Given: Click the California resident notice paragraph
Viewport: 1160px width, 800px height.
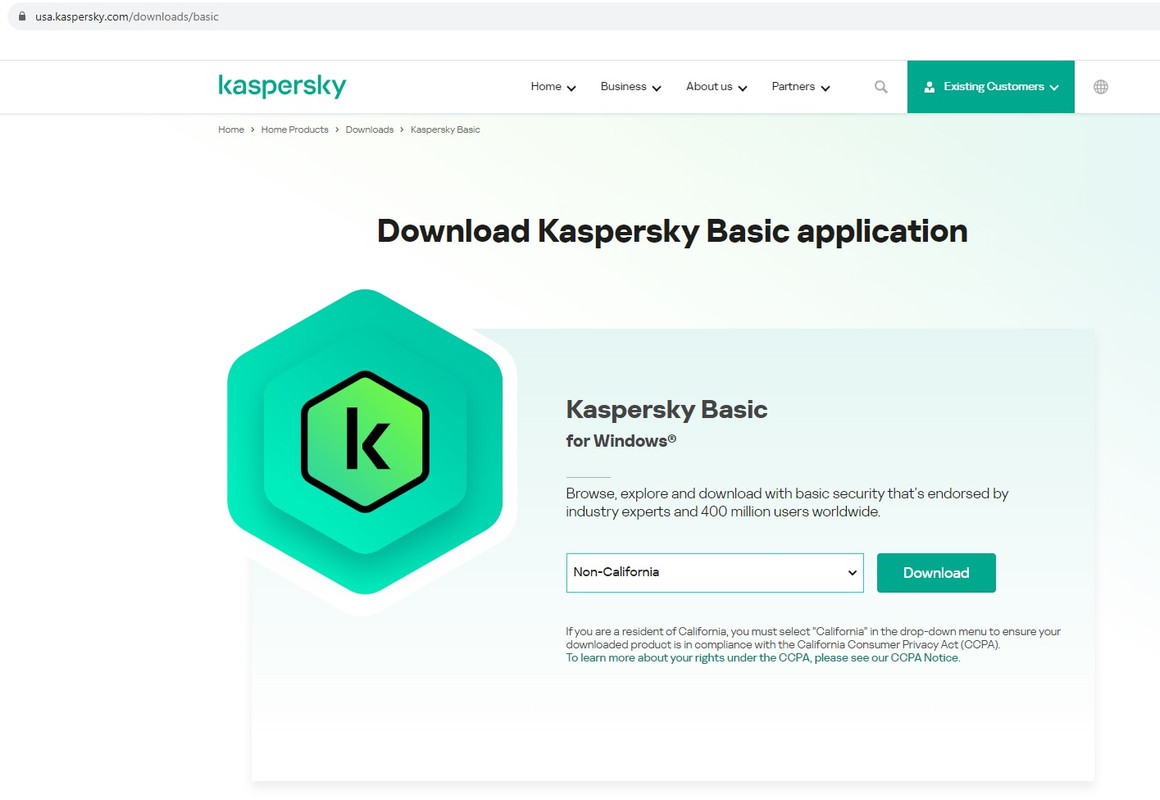Looking at the screenshot, I should [813, 638].
